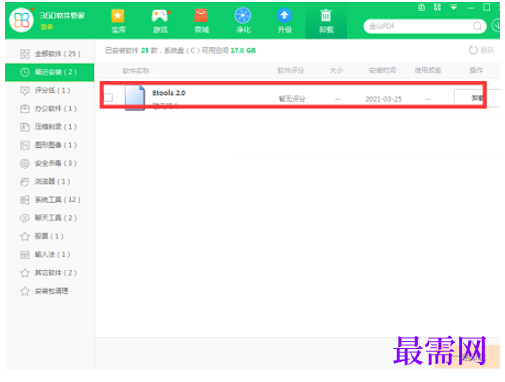Select 办公软件 (1) category
505x382 pixels.
coord(50,109)
